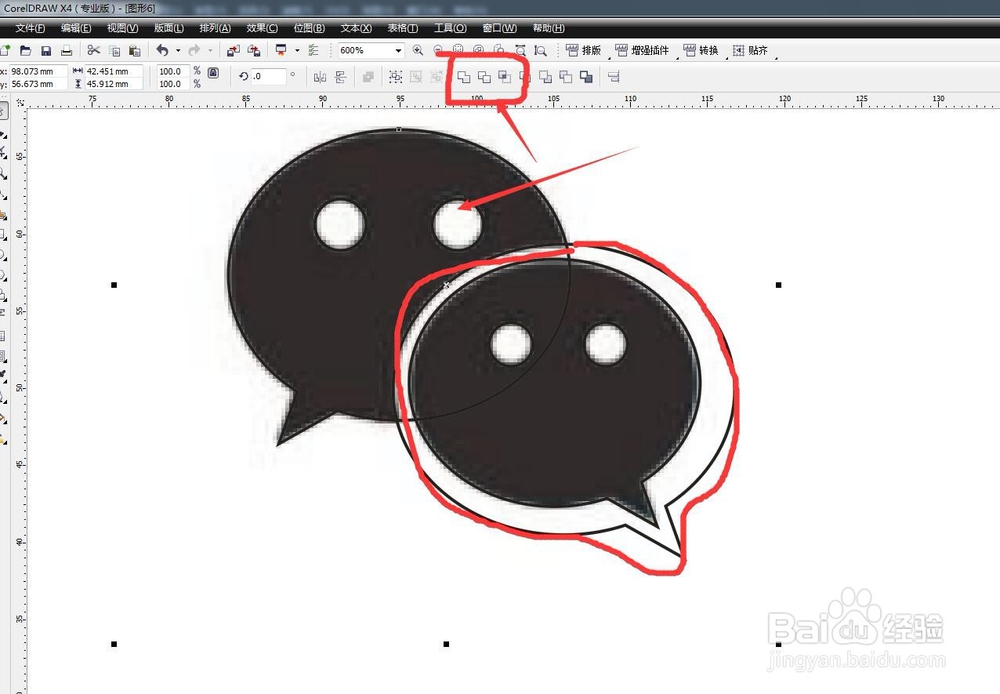The width and height of the screenshot is (1000, 694).
Task: Click the Application launcher icon
Action: click(281, 50)
